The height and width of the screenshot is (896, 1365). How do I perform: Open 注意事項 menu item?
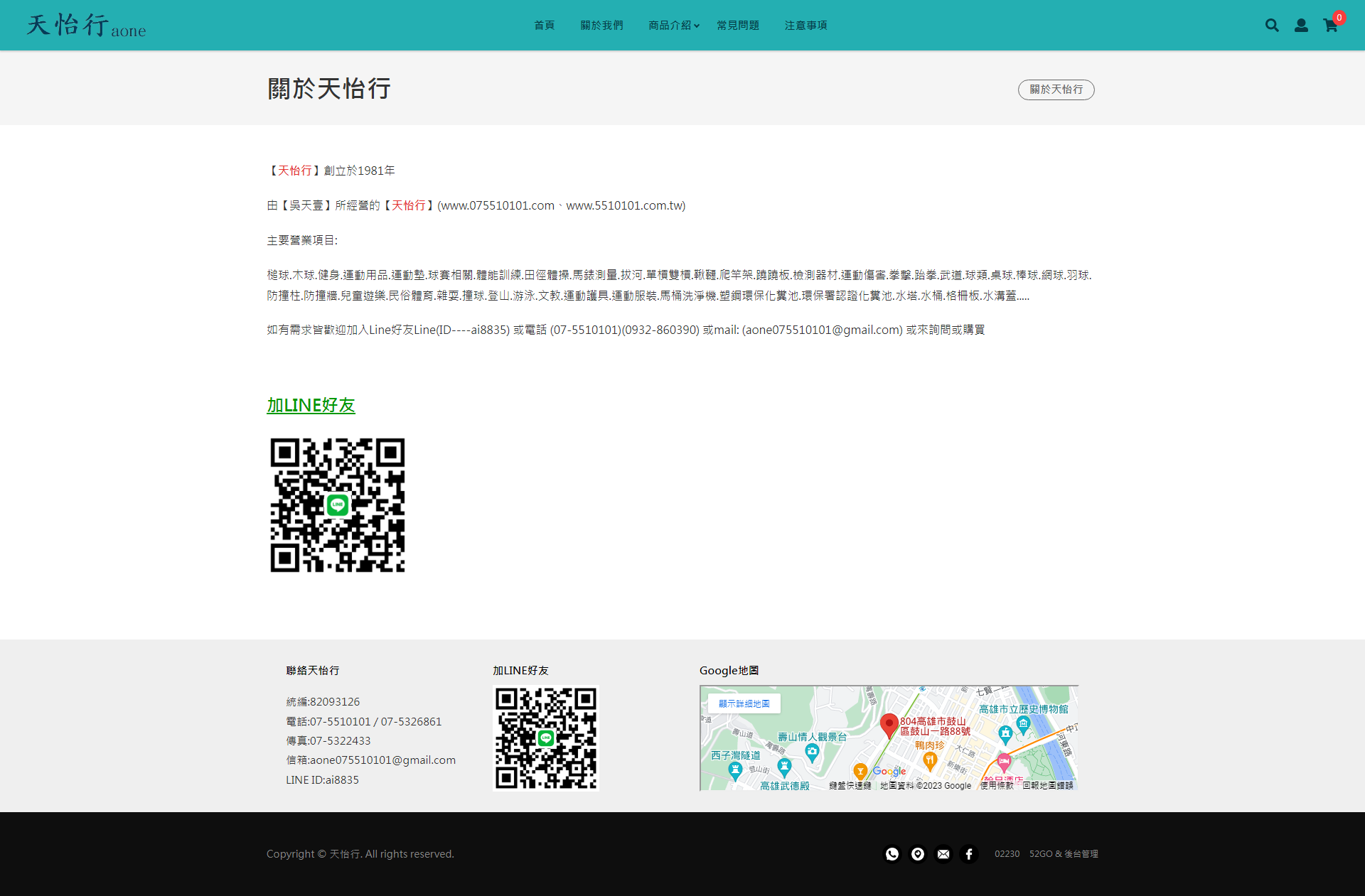click(x=806, y=26)
